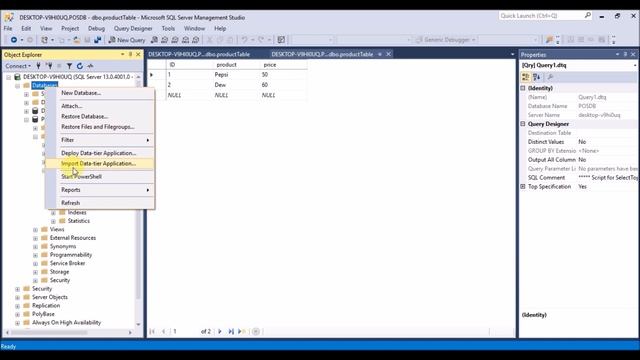Click the Refresh icon in Object Explorer toolbar

click(x=80, y=66)
